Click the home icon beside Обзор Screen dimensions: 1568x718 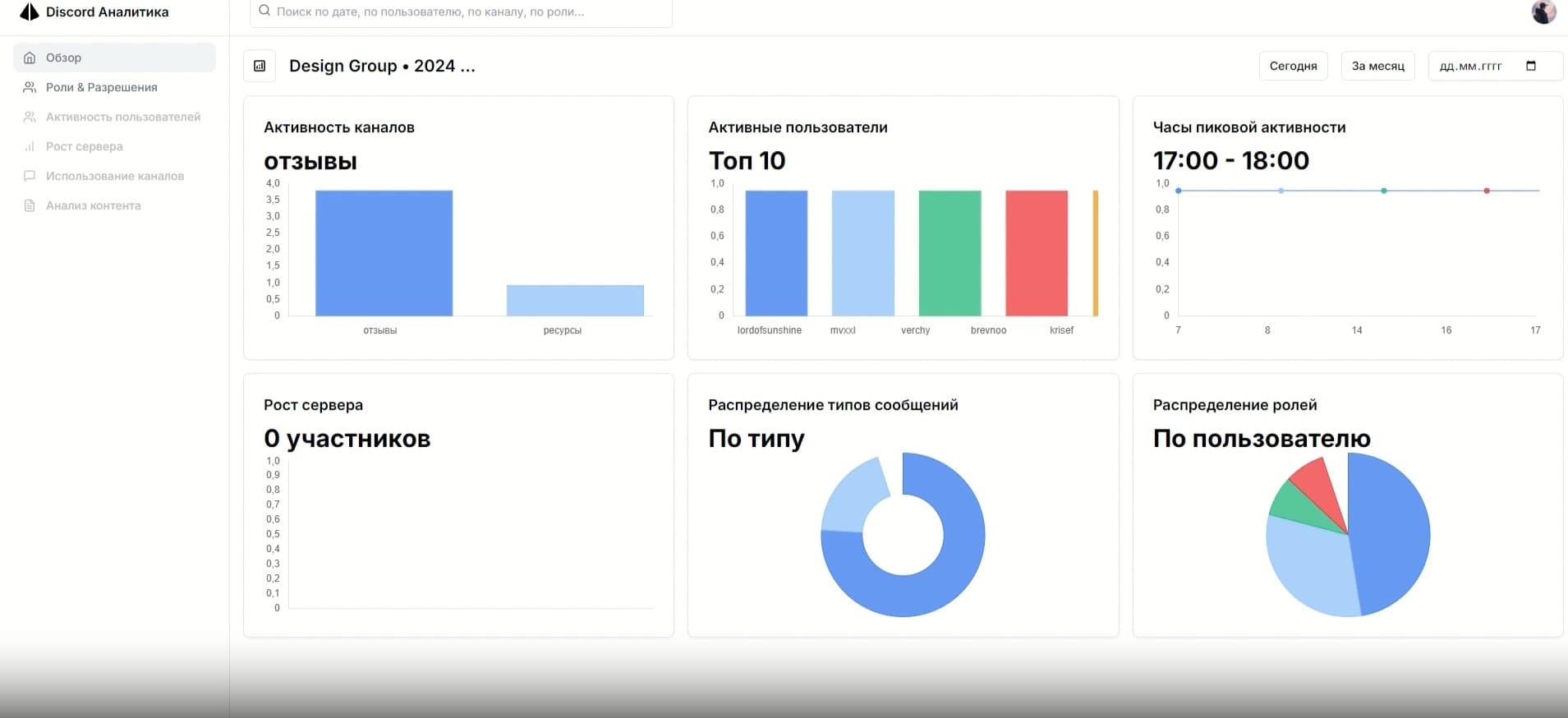point(30,58)
